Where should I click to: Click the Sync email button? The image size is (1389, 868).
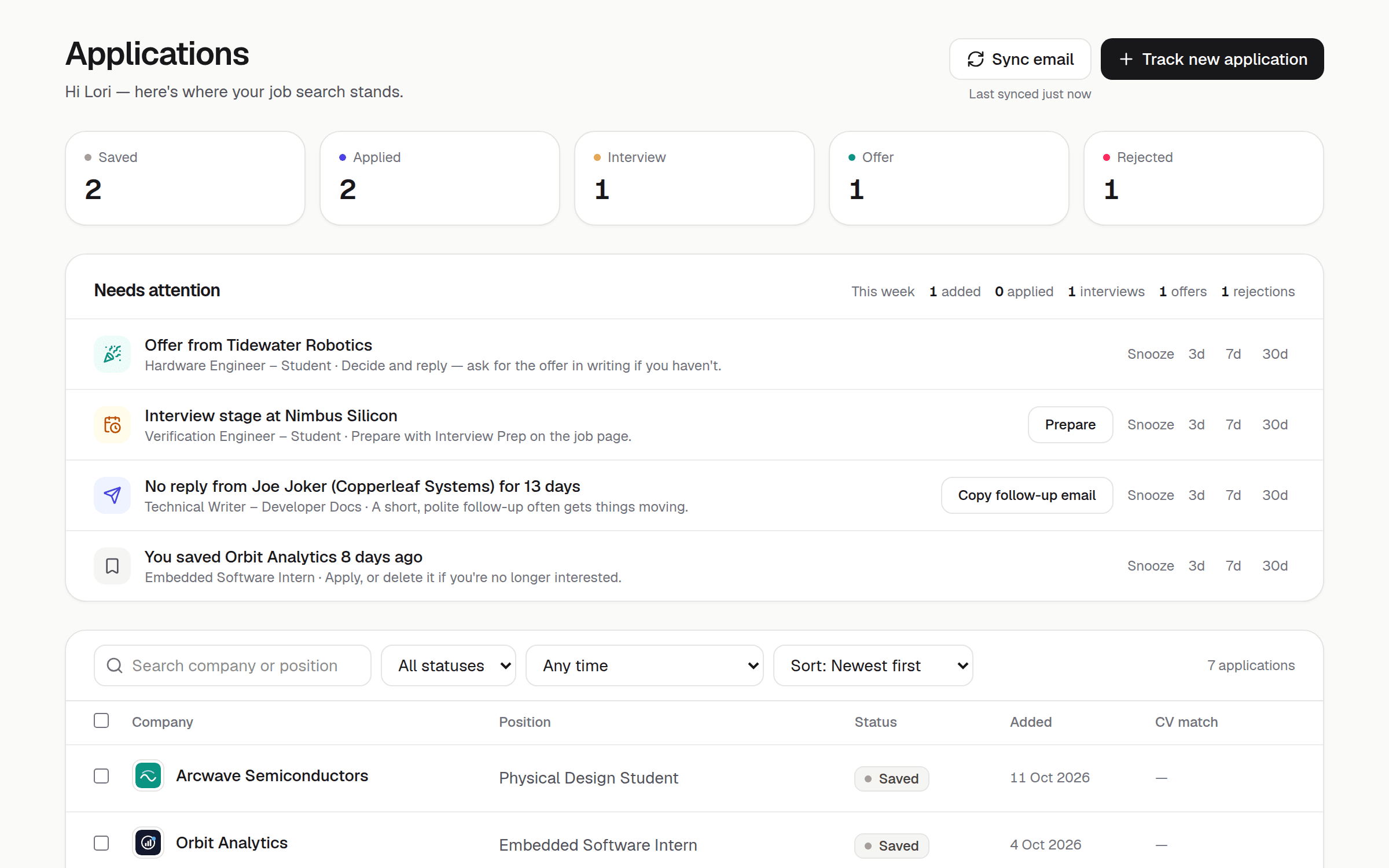pos(1020,59)
